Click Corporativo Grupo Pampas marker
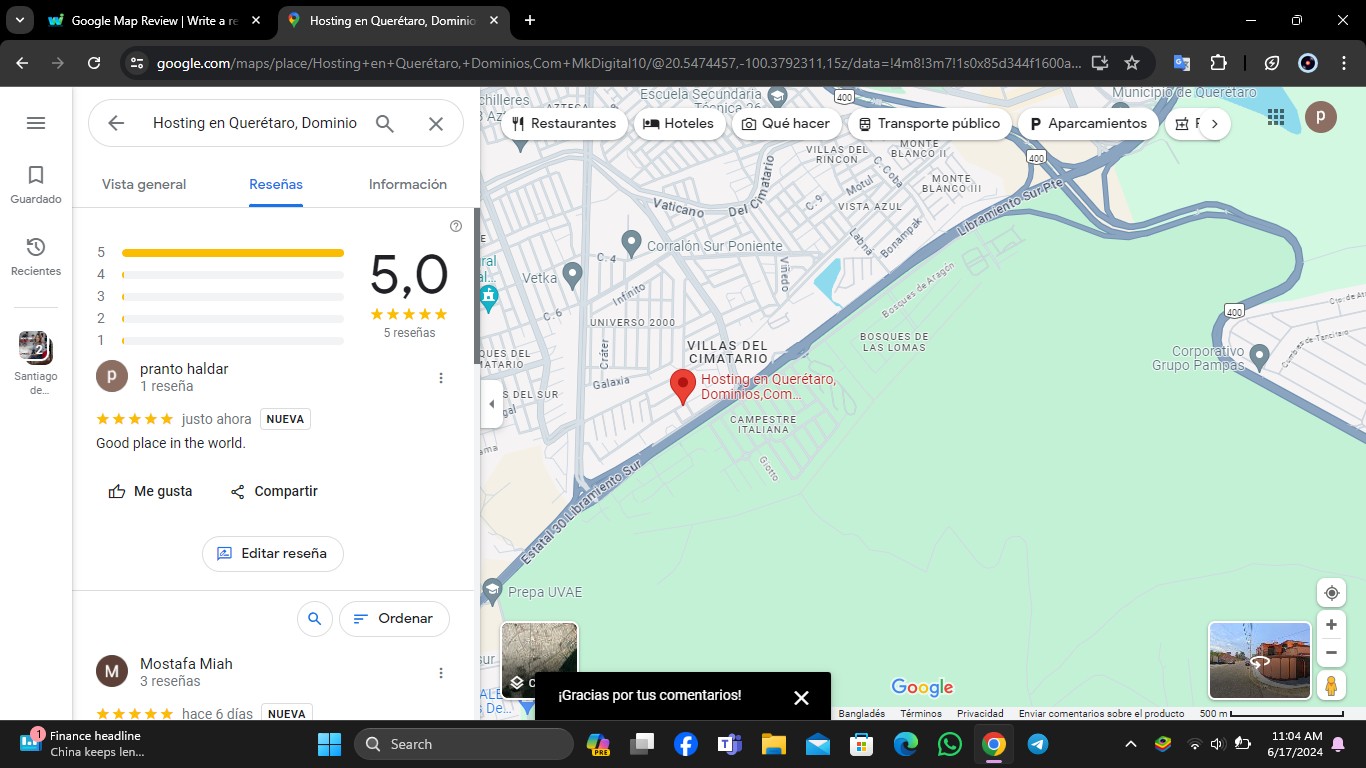The width and height of the screenshot is (1366, 768). click(1260, 355)
